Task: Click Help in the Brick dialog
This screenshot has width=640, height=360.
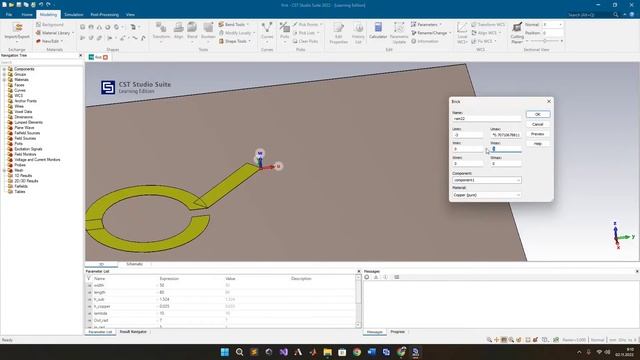Action: (x=538, y=144)
